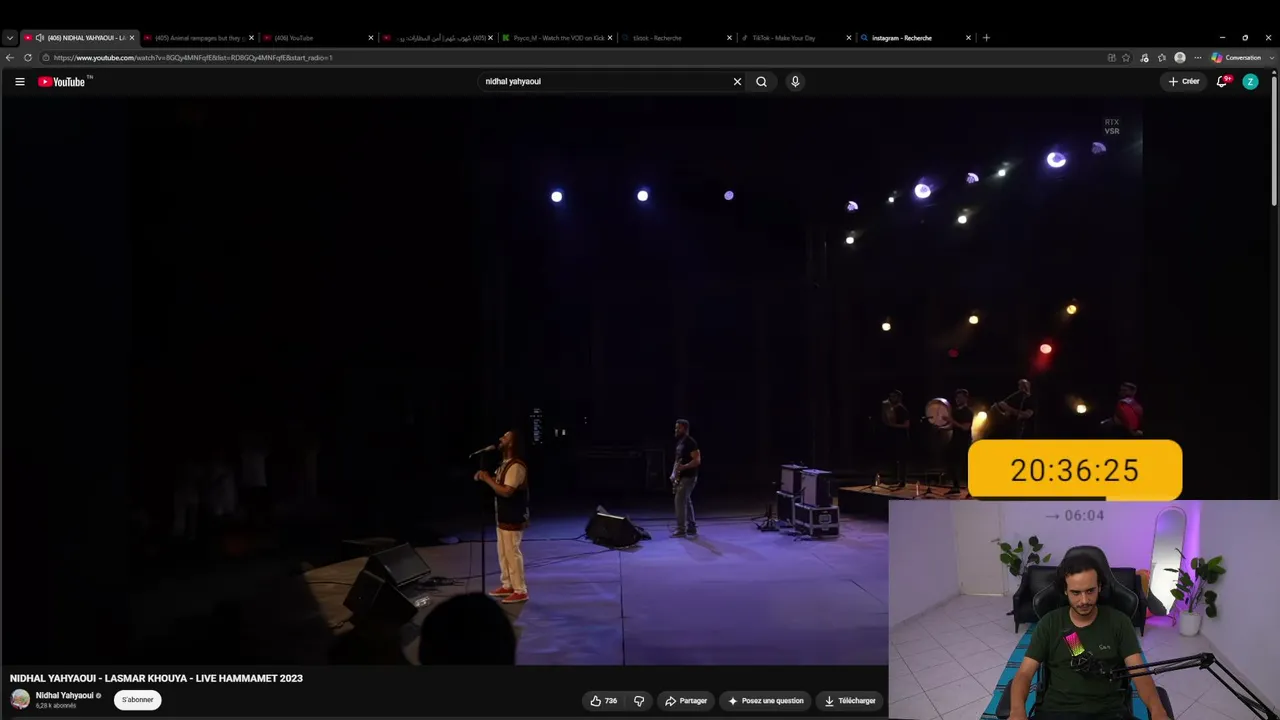Image resolution: width=1280 pixels, height=720 pixels.
Task: Expand the Copilot Conversation dropdown arrow
Action: [1272, 58]
